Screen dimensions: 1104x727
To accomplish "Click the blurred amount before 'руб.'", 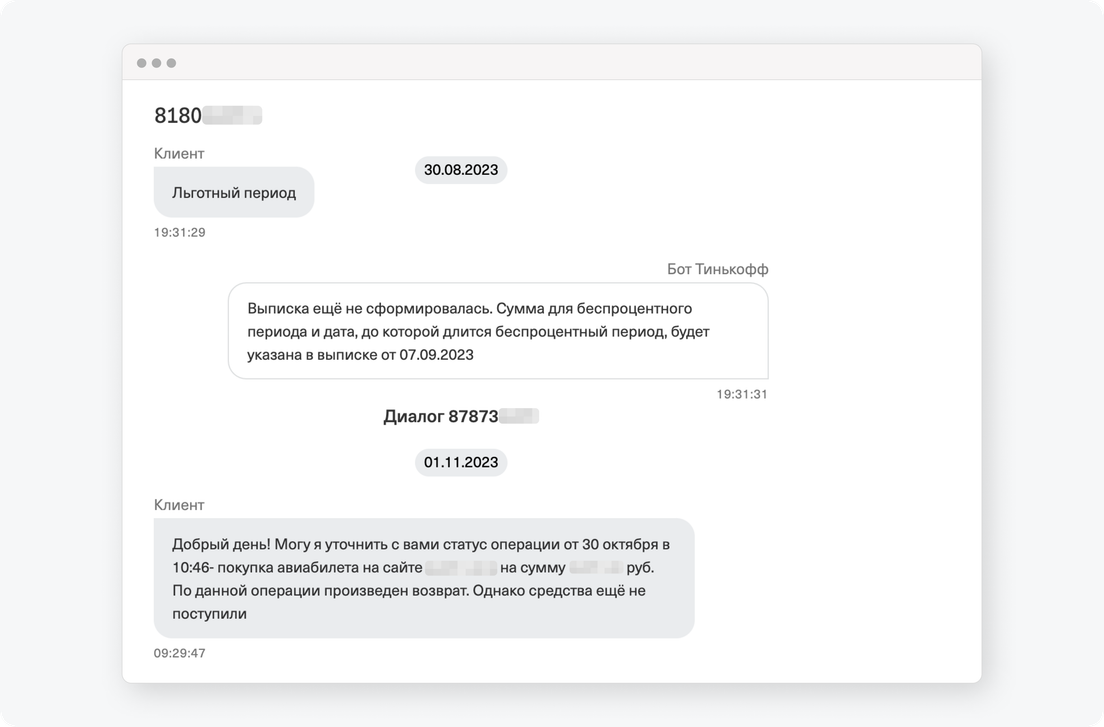I will click(x=596, y=567).
